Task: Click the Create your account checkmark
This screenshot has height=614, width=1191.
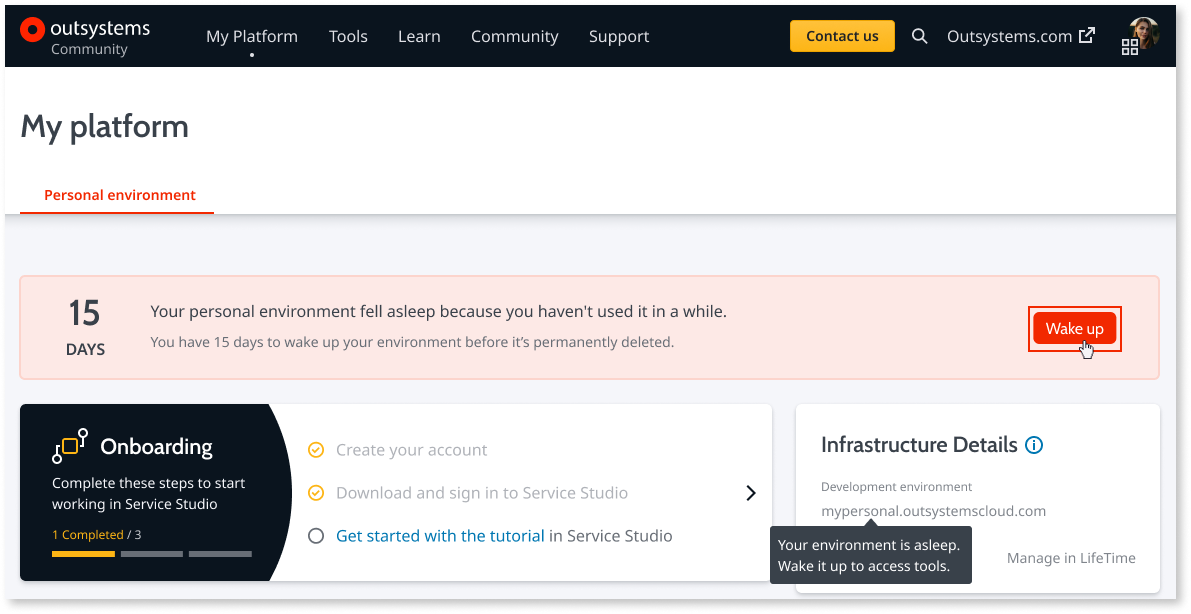Action: [316, 450]
